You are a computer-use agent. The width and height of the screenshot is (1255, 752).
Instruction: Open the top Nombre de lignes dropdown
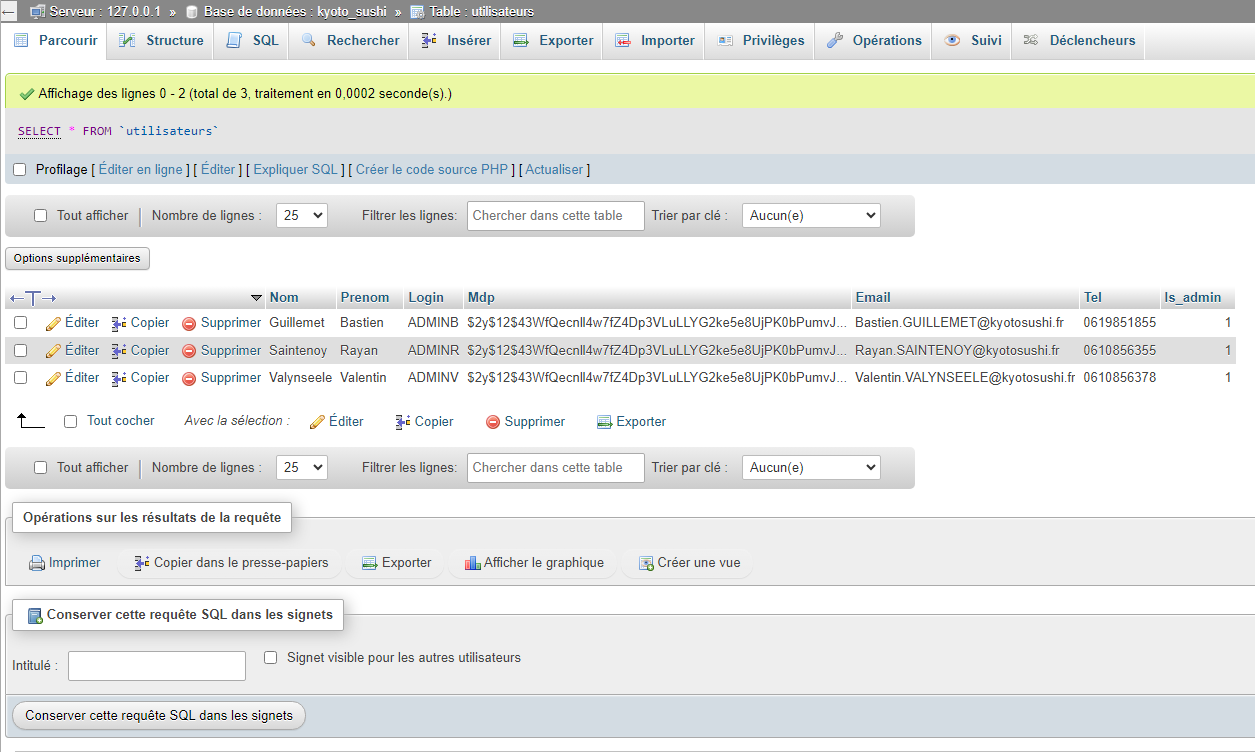click(301, 215)
